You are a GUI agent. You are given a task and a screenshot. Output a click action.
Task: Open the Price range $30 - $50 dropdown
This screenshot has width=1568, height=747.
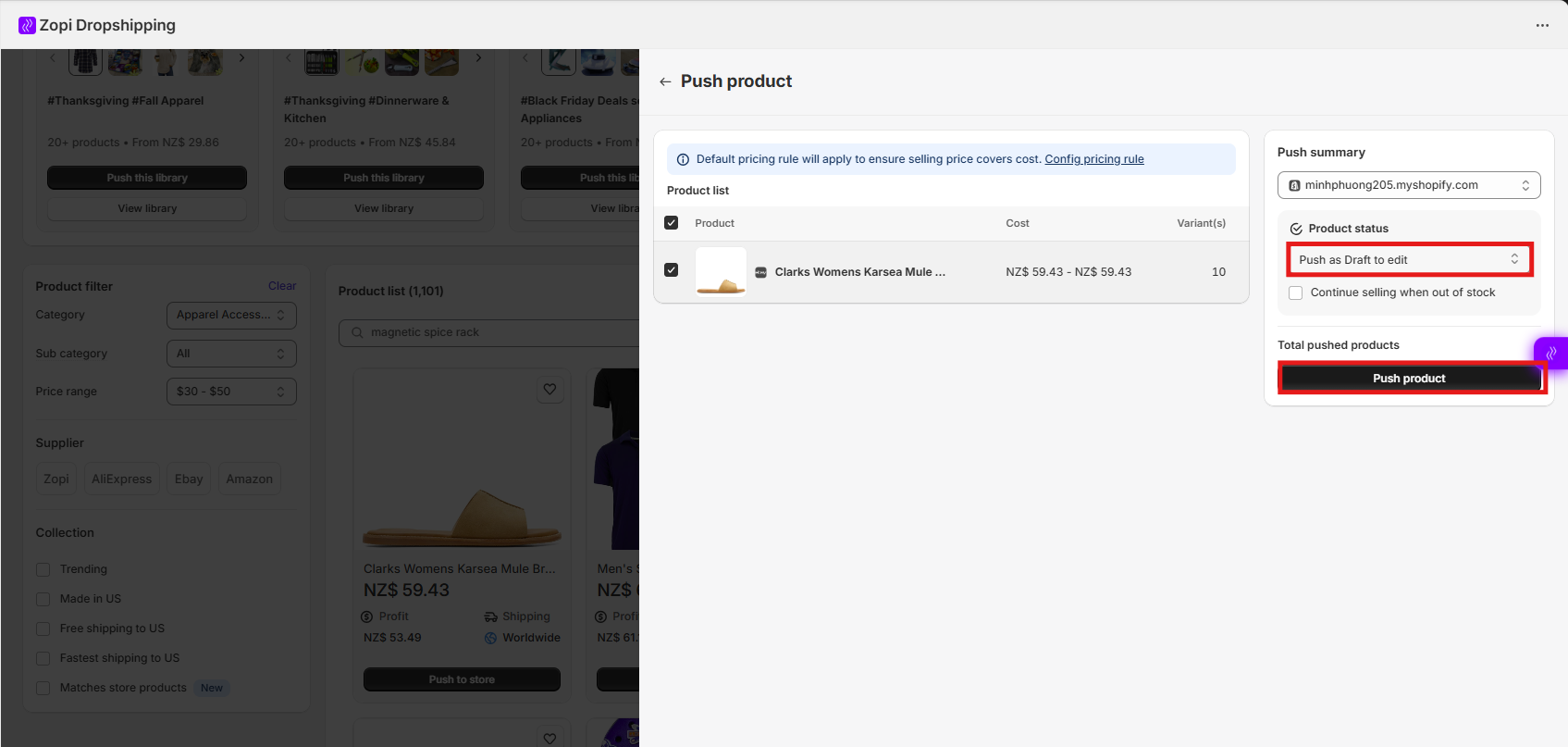[x=231, y=392]
